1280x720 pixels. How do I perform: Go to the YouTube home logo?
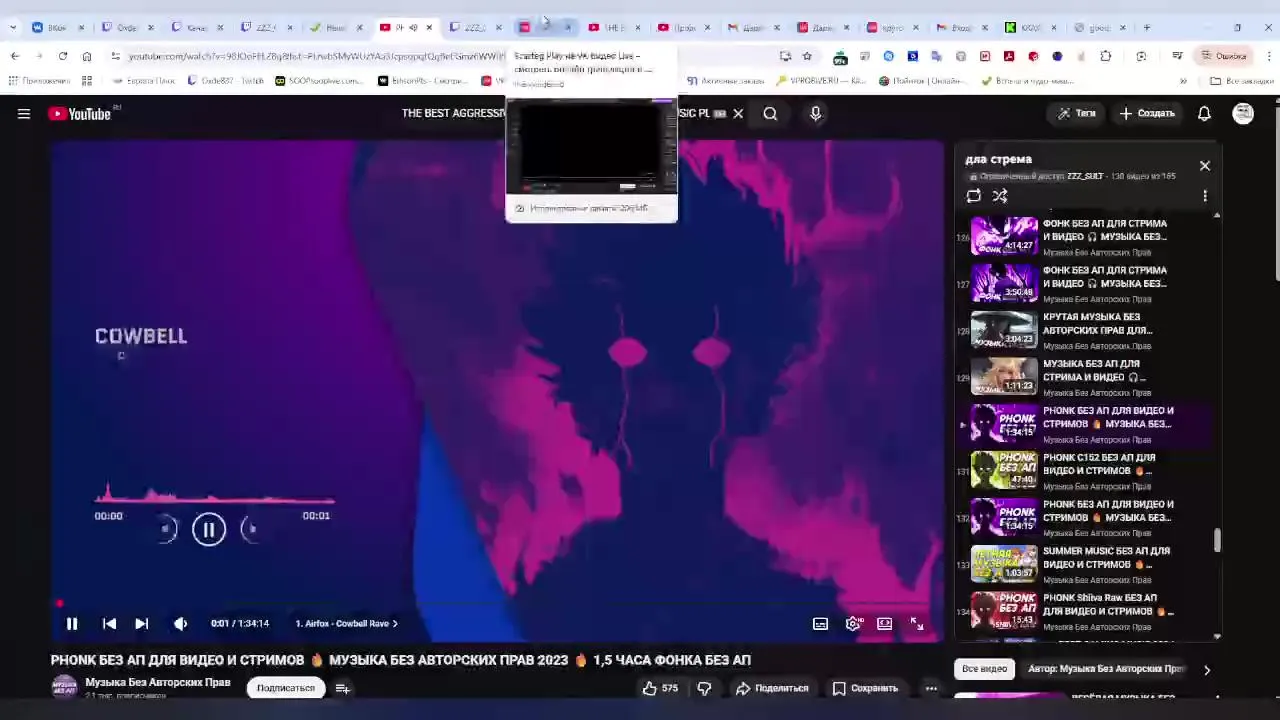80,114
